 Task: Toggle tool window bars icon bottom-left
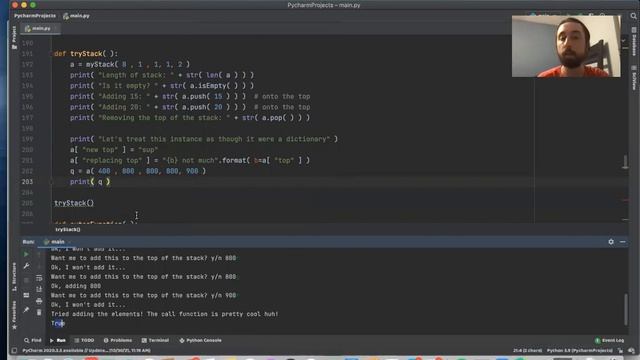pos(14,350)
